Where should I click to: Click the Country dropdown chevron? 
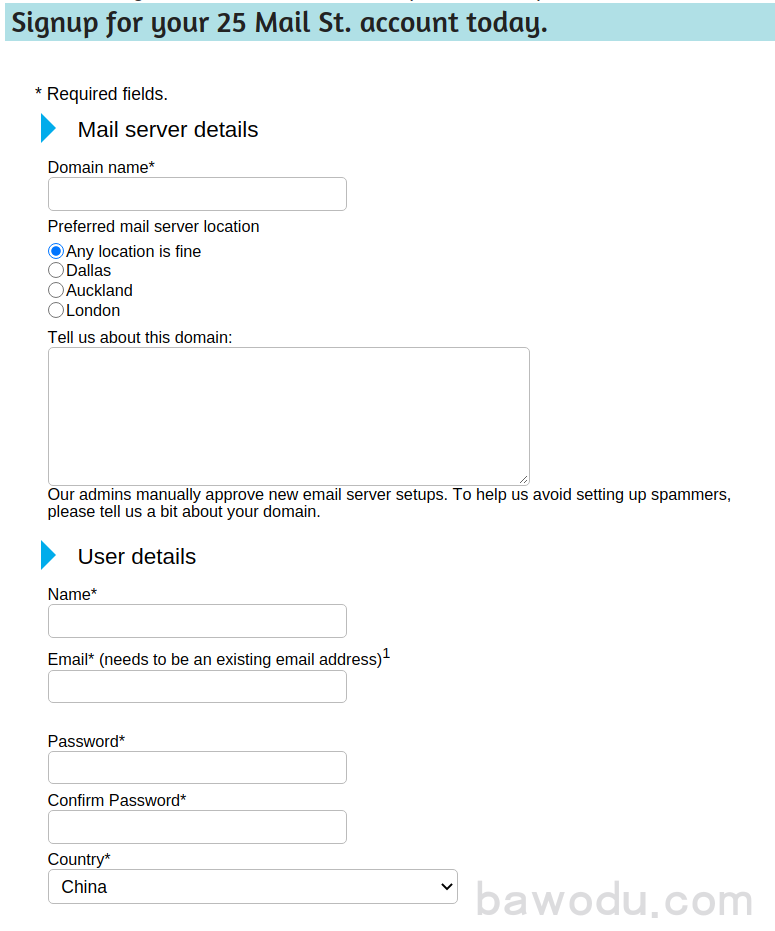[446, 886]
